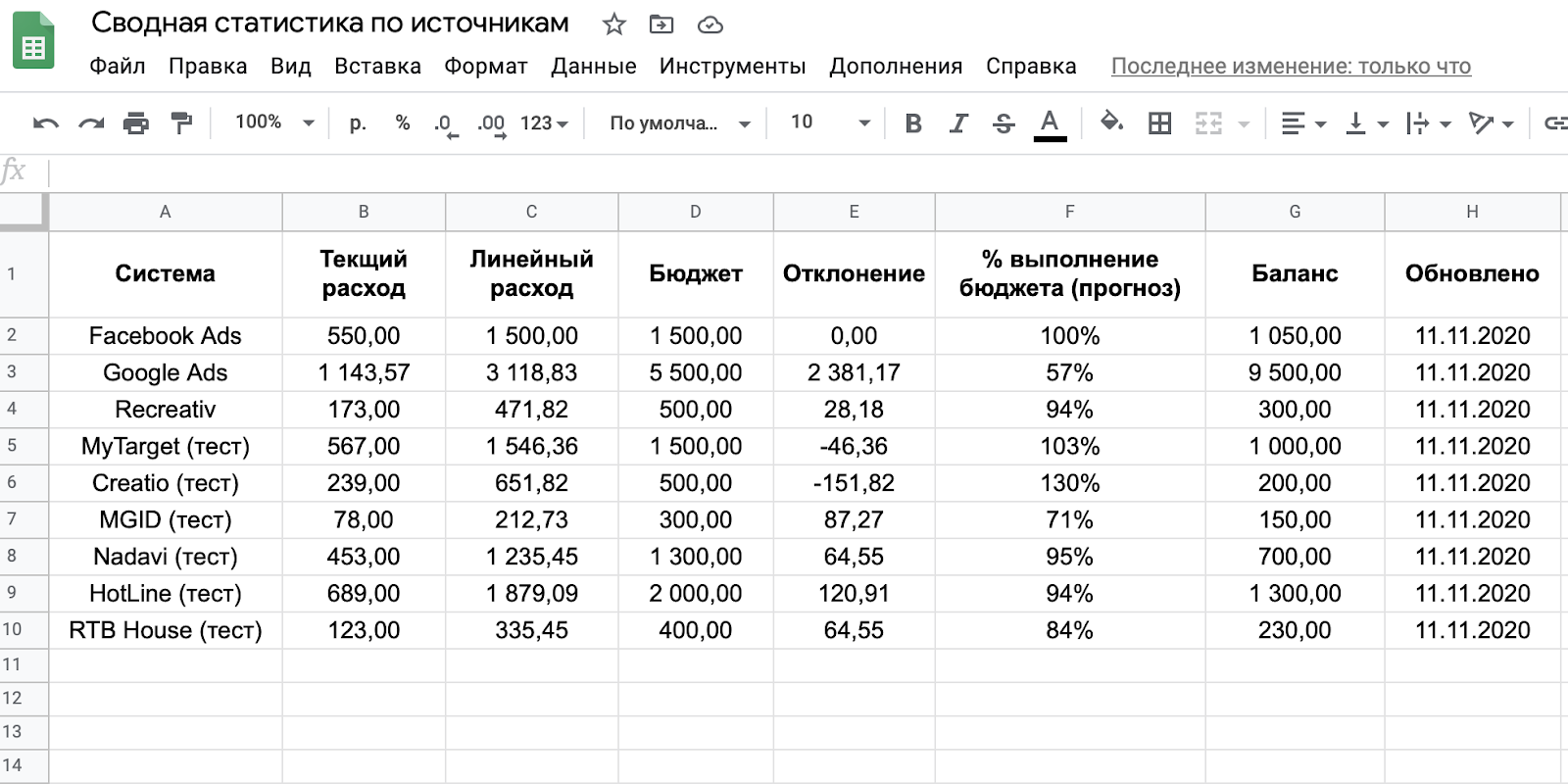Select the Paint format roller icon
This screenshot has height=784, width=1568.
coord(181,122)
